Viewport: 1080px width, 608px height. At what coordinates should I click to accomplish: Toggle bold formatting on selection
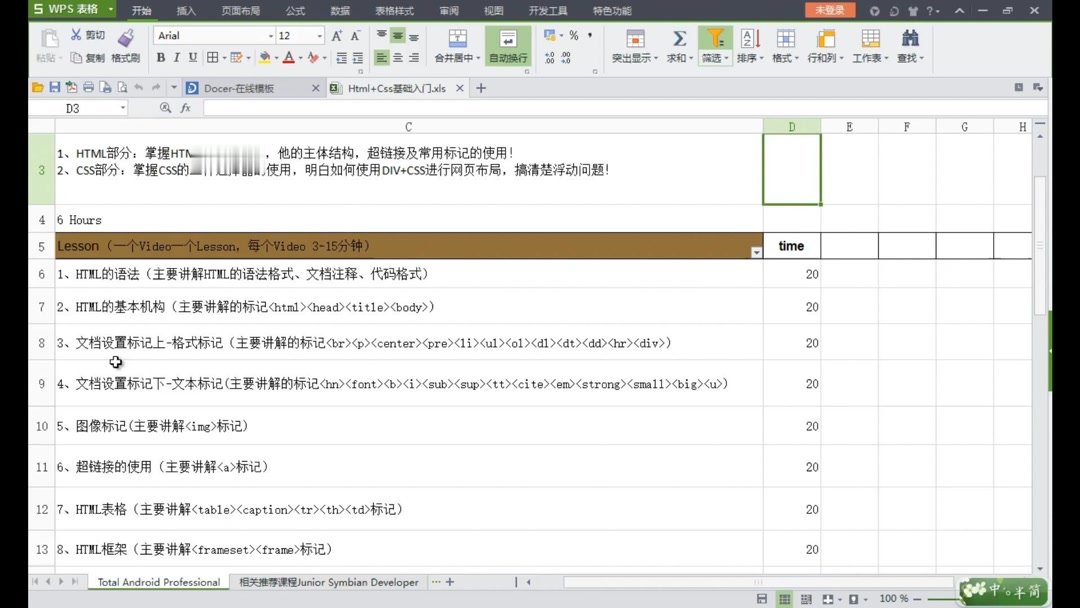pos(160,57)
